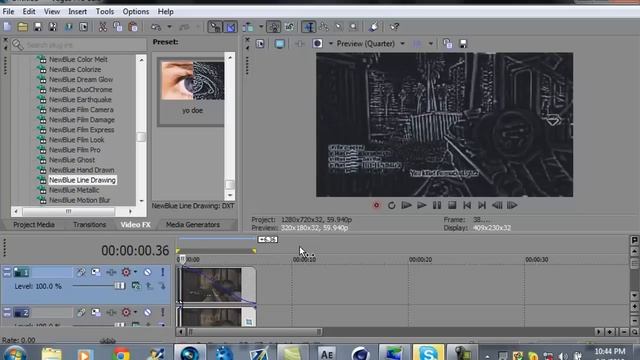The image size is (640, 360).
Task: Toggle Auto Ripple in the toolbar
Action: tap(248, 27)
